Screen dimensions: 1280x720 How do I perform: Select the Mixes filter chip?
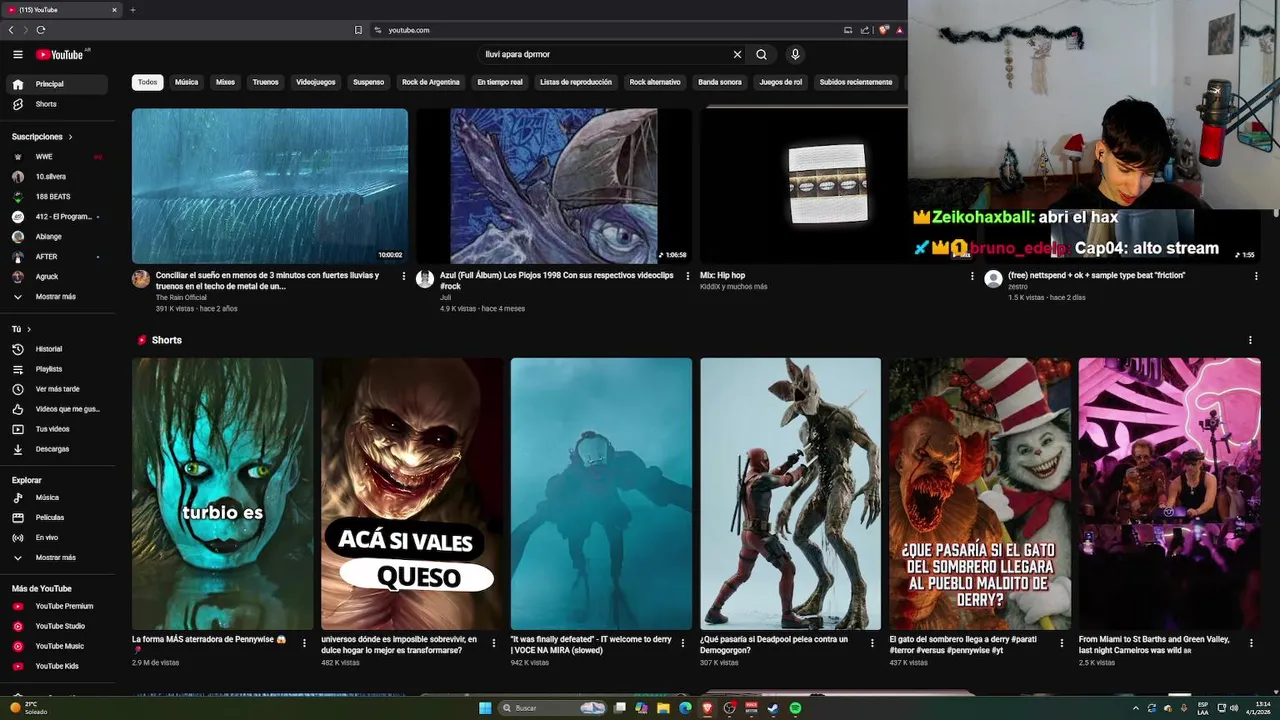point(225,82)
